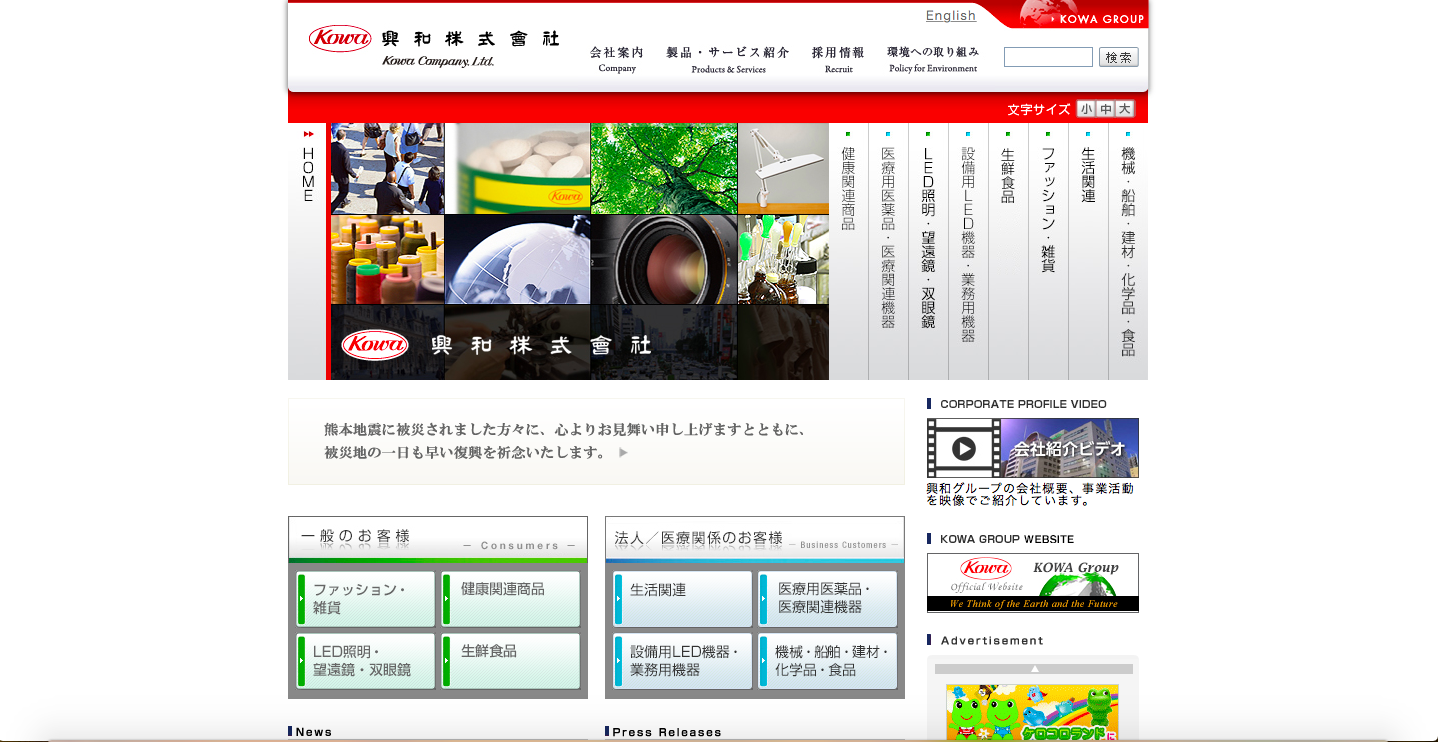Click the 検索 search button

[1118, 57]
